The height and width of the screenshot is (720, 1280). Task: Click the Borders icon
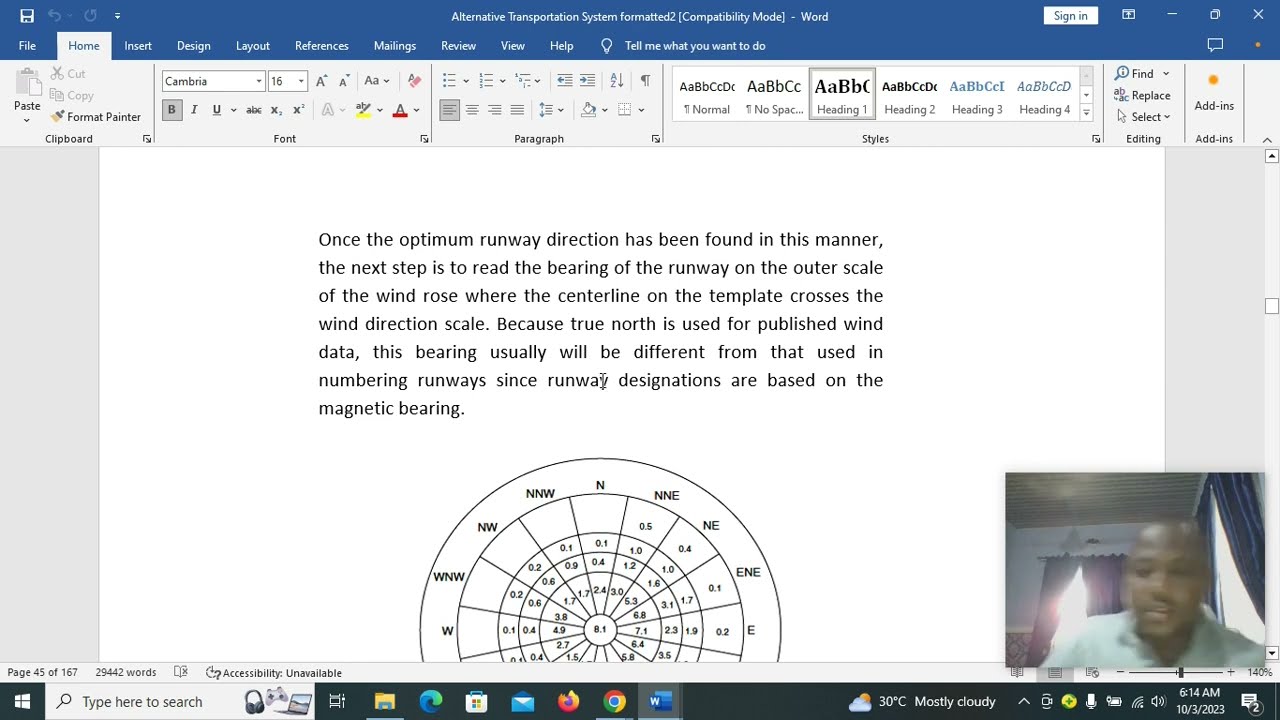pos(625,110)
